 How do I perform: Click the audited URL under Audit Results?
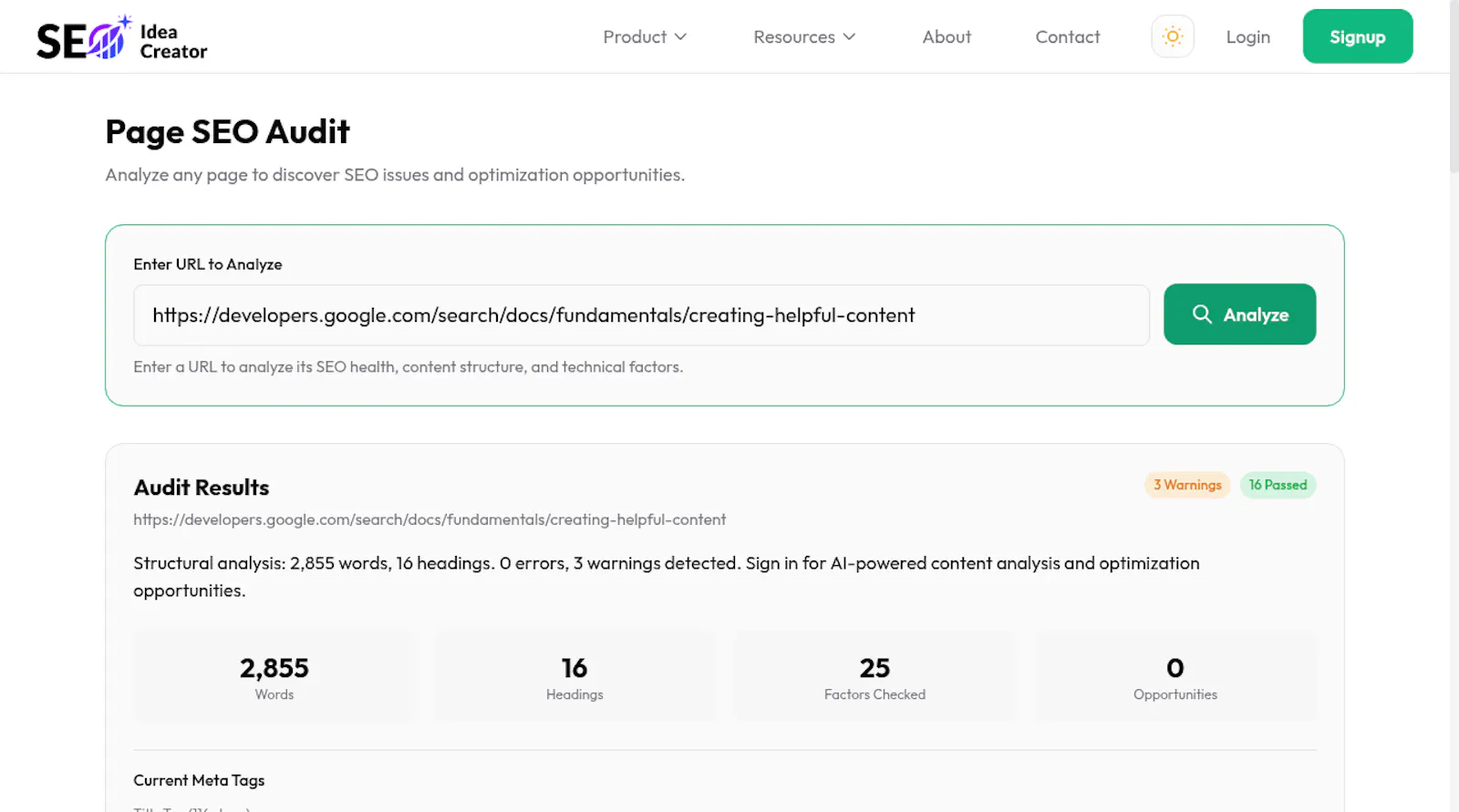(x=429, y=519)
